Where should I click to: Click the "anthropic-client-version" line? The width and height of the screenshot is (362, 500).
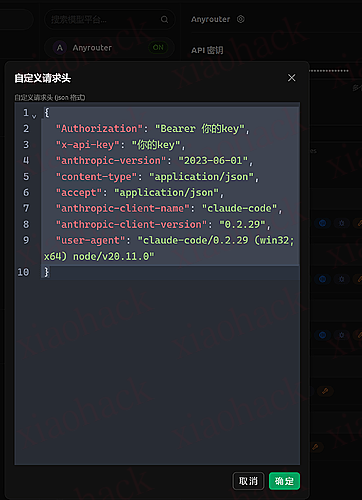click(170, 225)
